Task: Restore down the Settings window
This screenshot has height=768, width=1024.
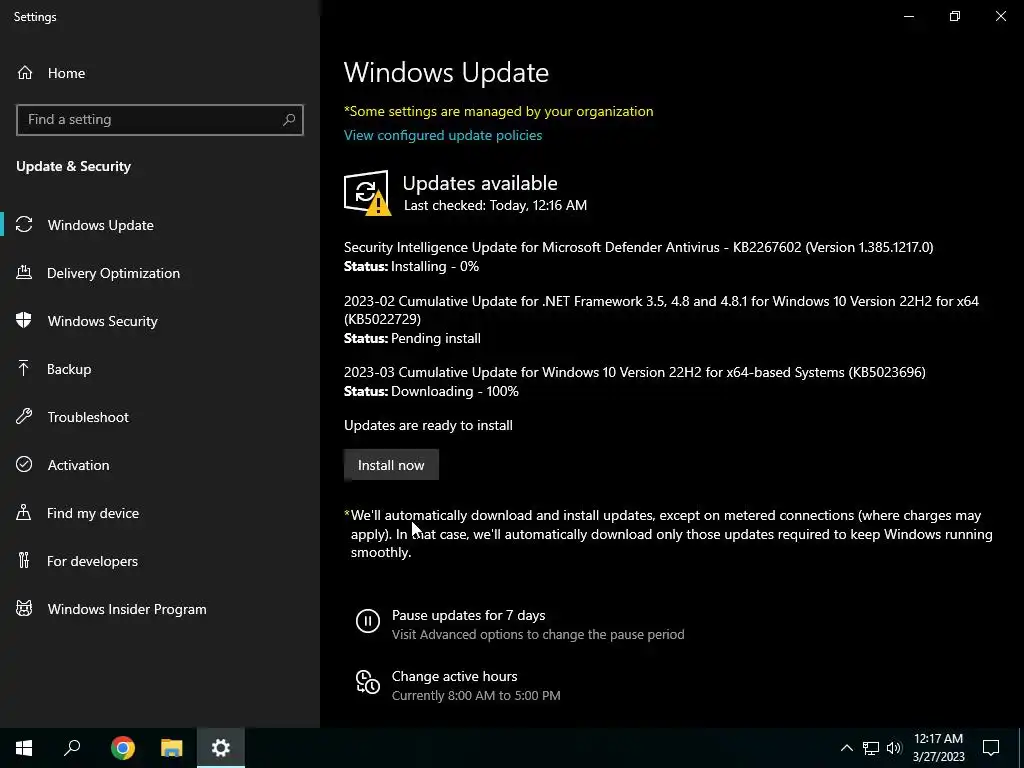Action: [955, 16]
